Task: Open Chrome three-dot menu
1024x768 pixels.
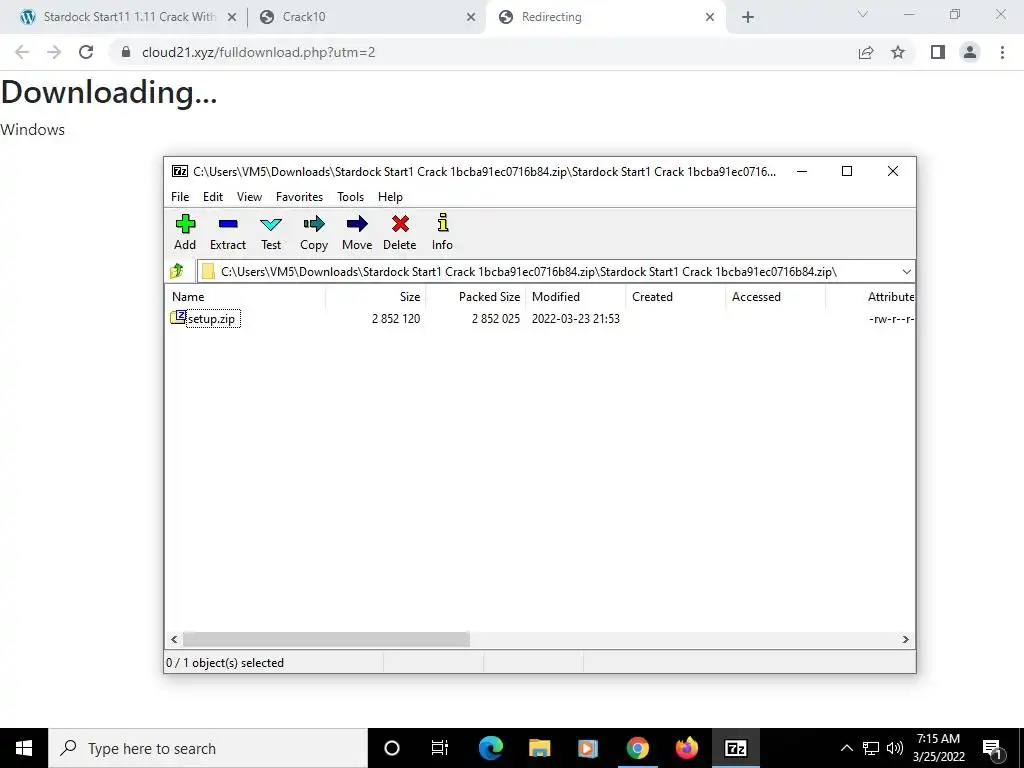Action: tap(1002, 52)
